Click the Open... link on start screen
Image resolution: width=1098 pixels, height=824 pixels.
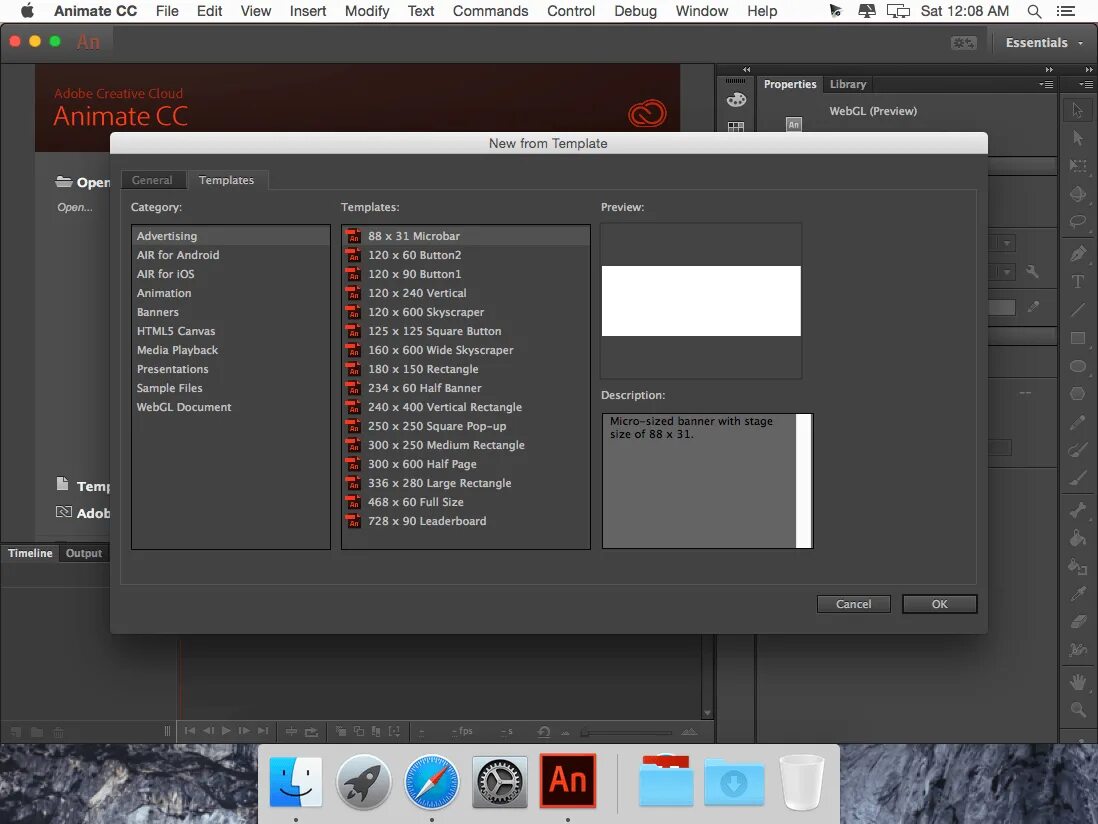(74, 207)
